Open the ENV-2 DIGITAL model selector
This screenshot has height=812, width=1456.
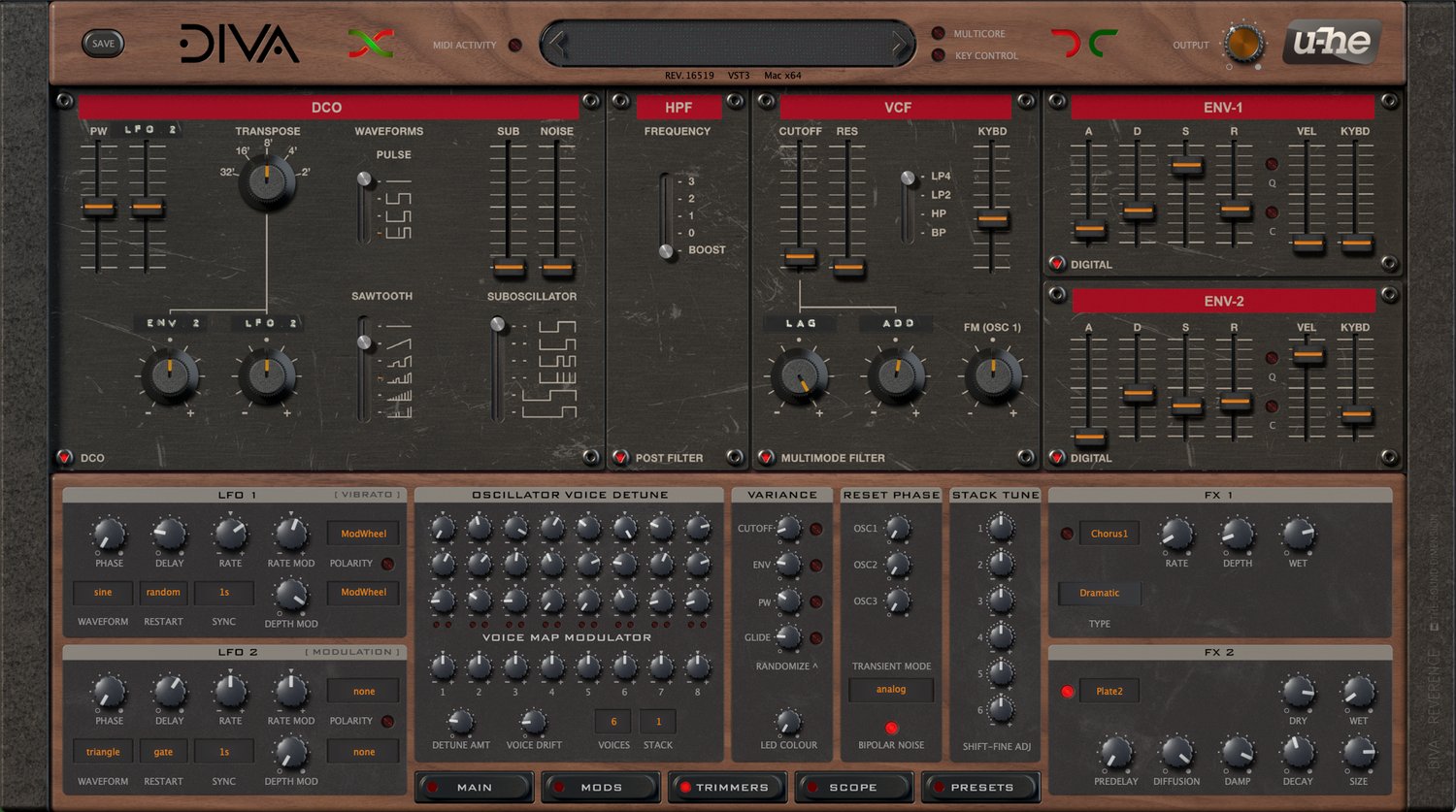[x=1057, y=457]
